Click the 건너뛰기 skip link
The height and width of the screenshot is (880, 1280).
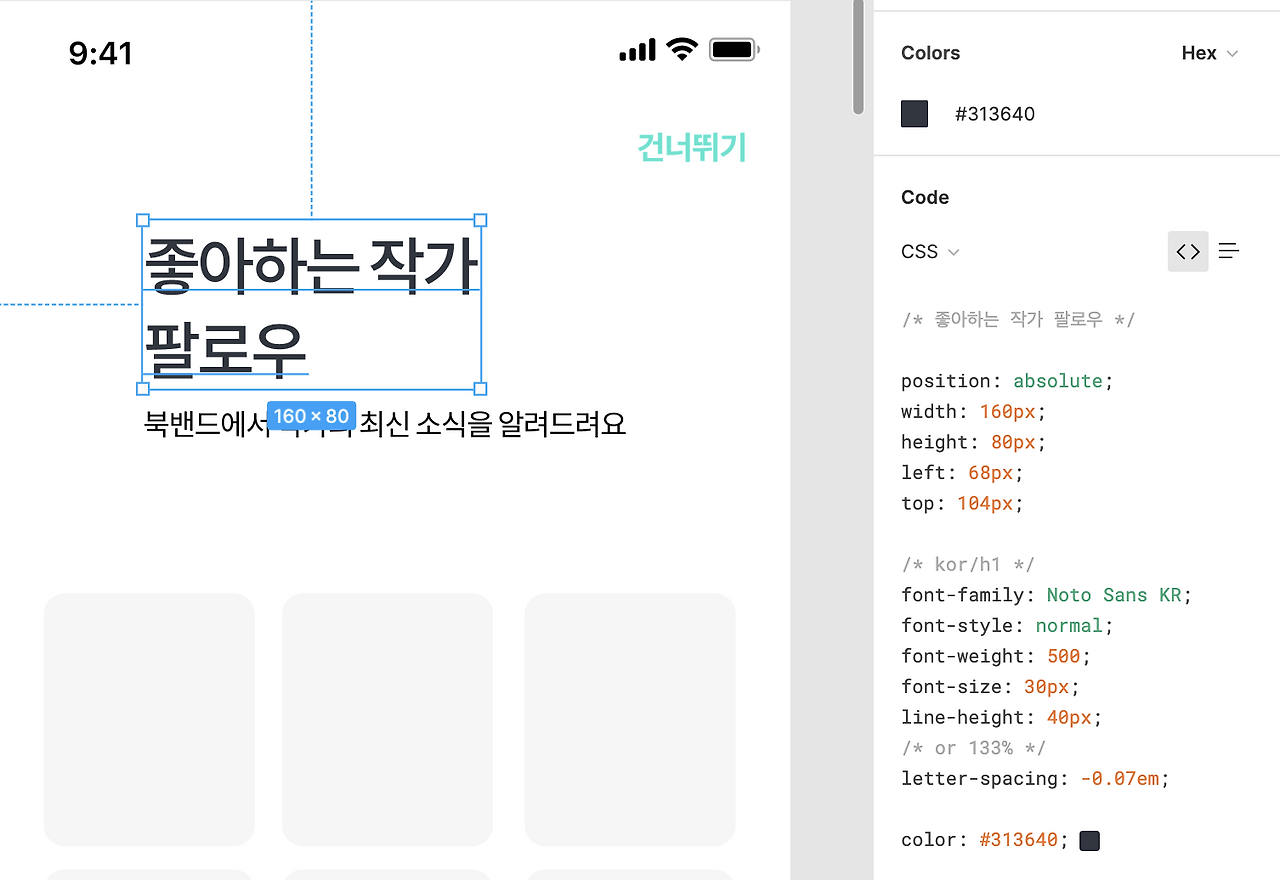click(x=692, y=147)
